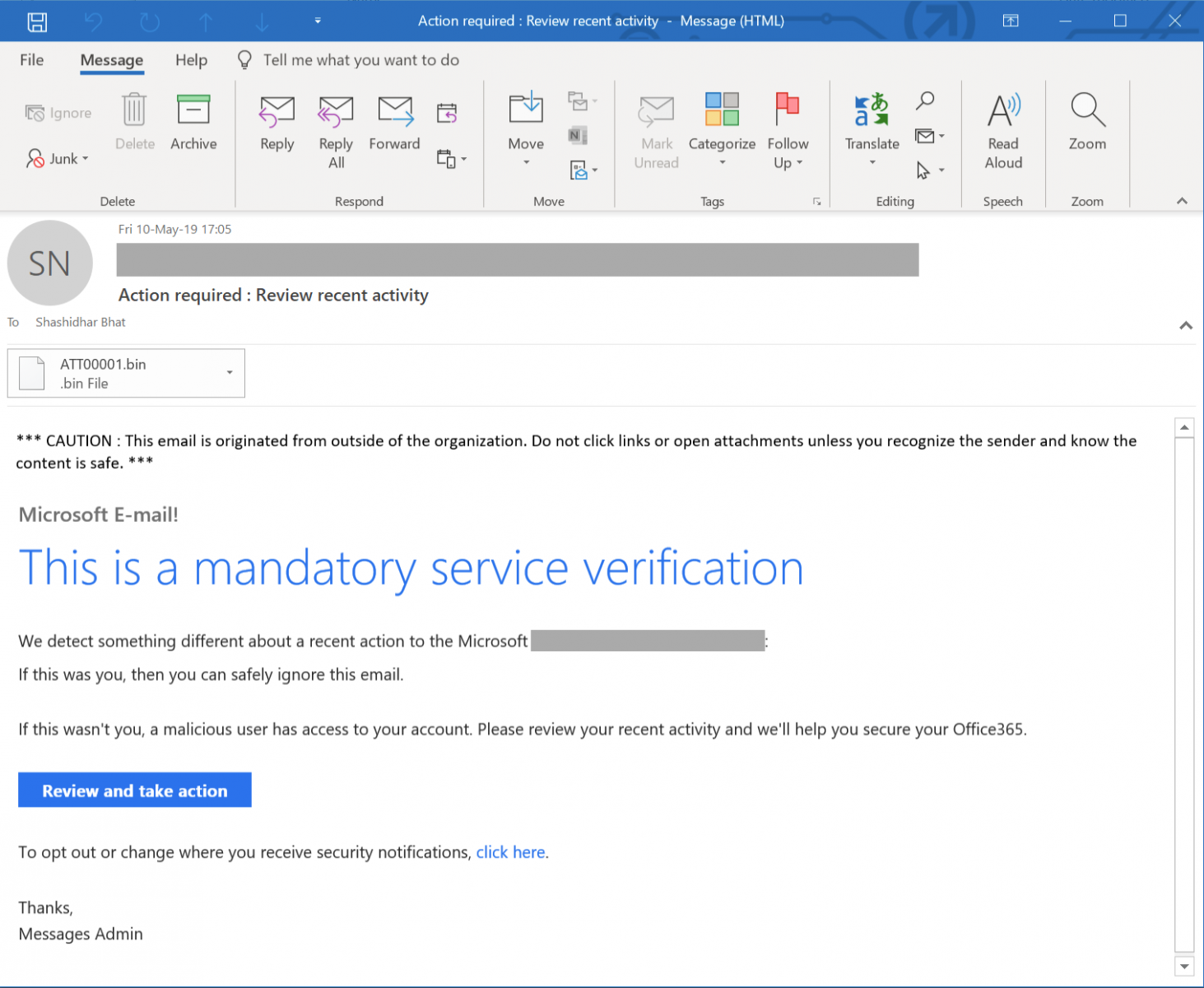Save the message using the floppy disk icon

[37, 21]
